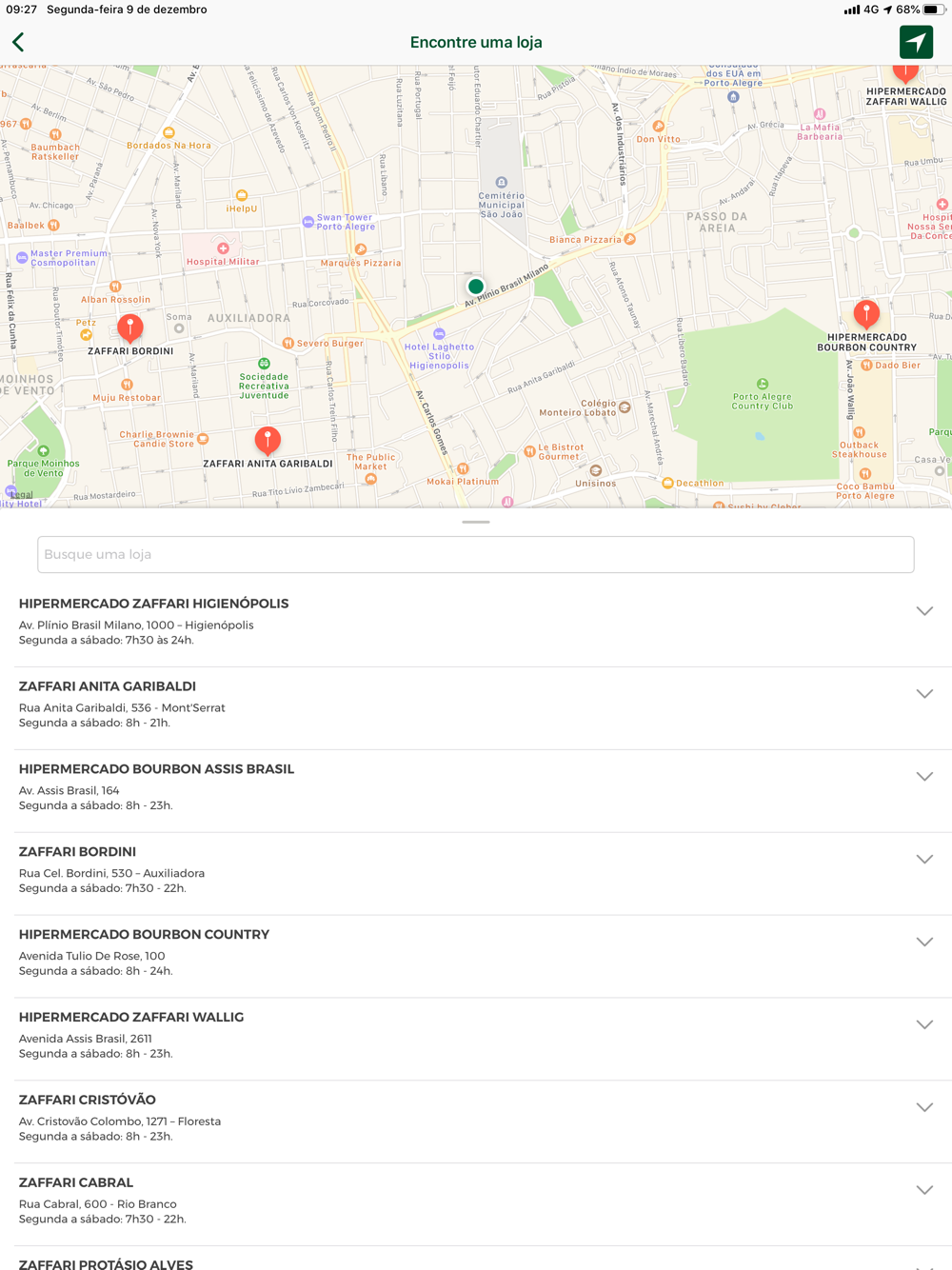Tap the Cemitério Municipal São João icon
Viewport: 952px width, 1270px height.
[502, 182]
